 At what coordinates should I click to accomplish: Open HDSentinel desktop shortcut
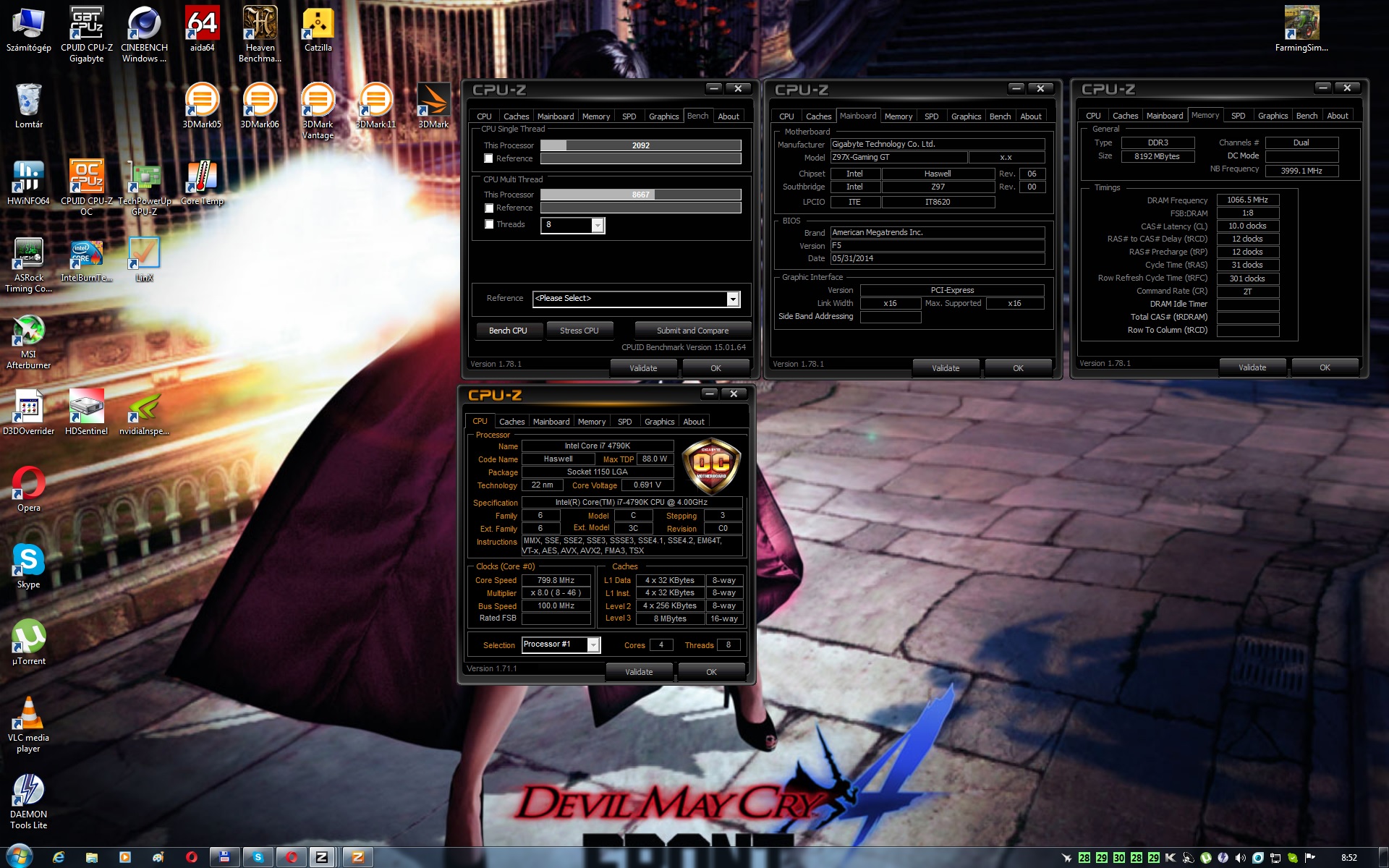point(86,412)
